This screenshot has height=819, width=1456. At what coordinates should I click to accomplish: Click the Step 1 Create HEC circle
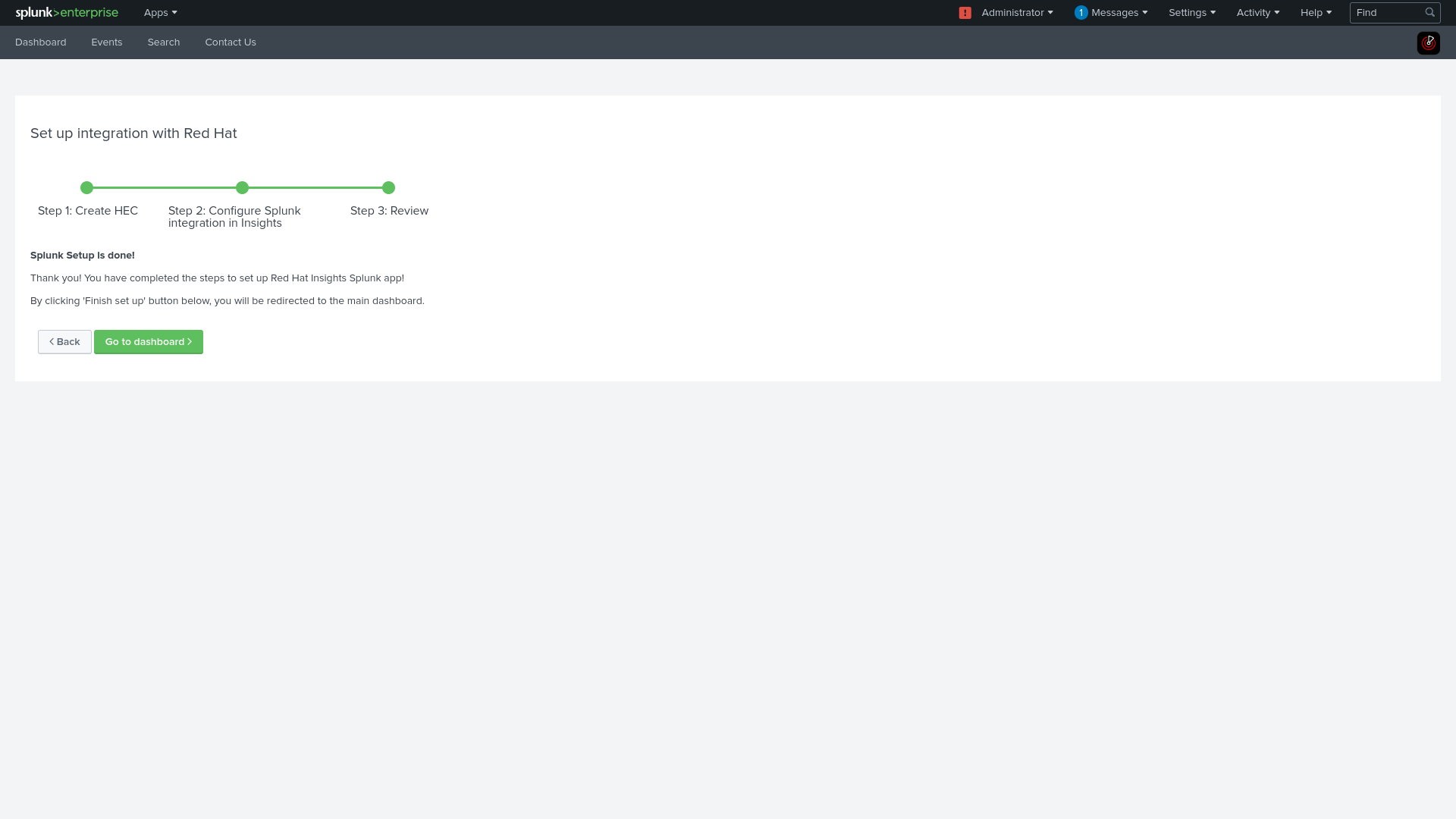tap(86, 187)
